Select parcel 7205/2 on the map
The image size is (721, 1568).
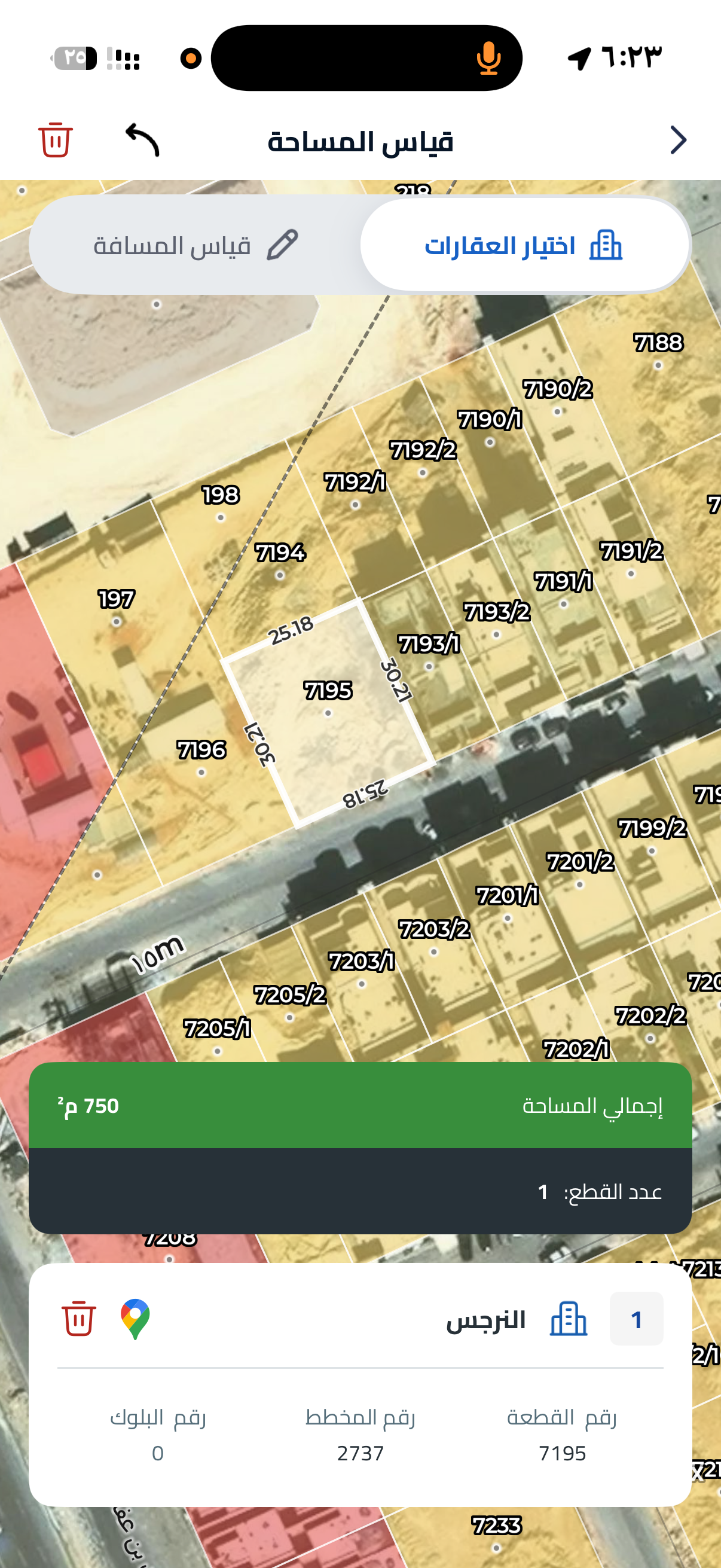289,995
